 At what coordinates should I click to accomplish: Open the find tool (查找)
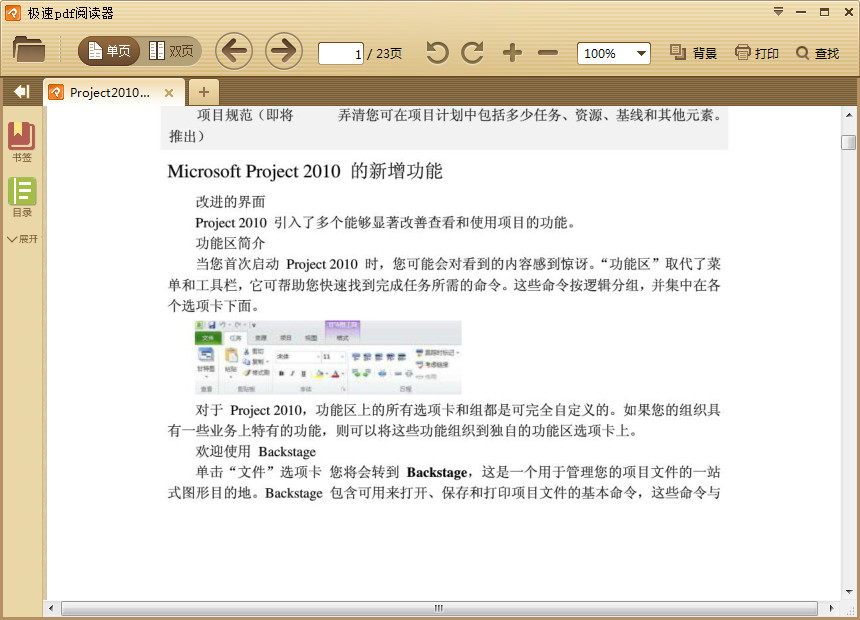(817, 53)
